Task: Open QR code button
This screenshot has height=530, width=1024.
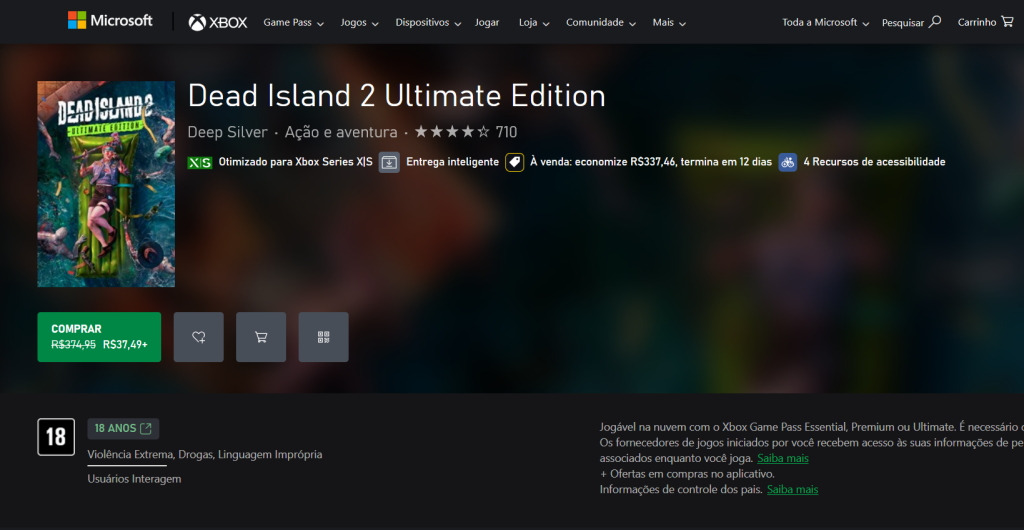Action: [323, 337]
